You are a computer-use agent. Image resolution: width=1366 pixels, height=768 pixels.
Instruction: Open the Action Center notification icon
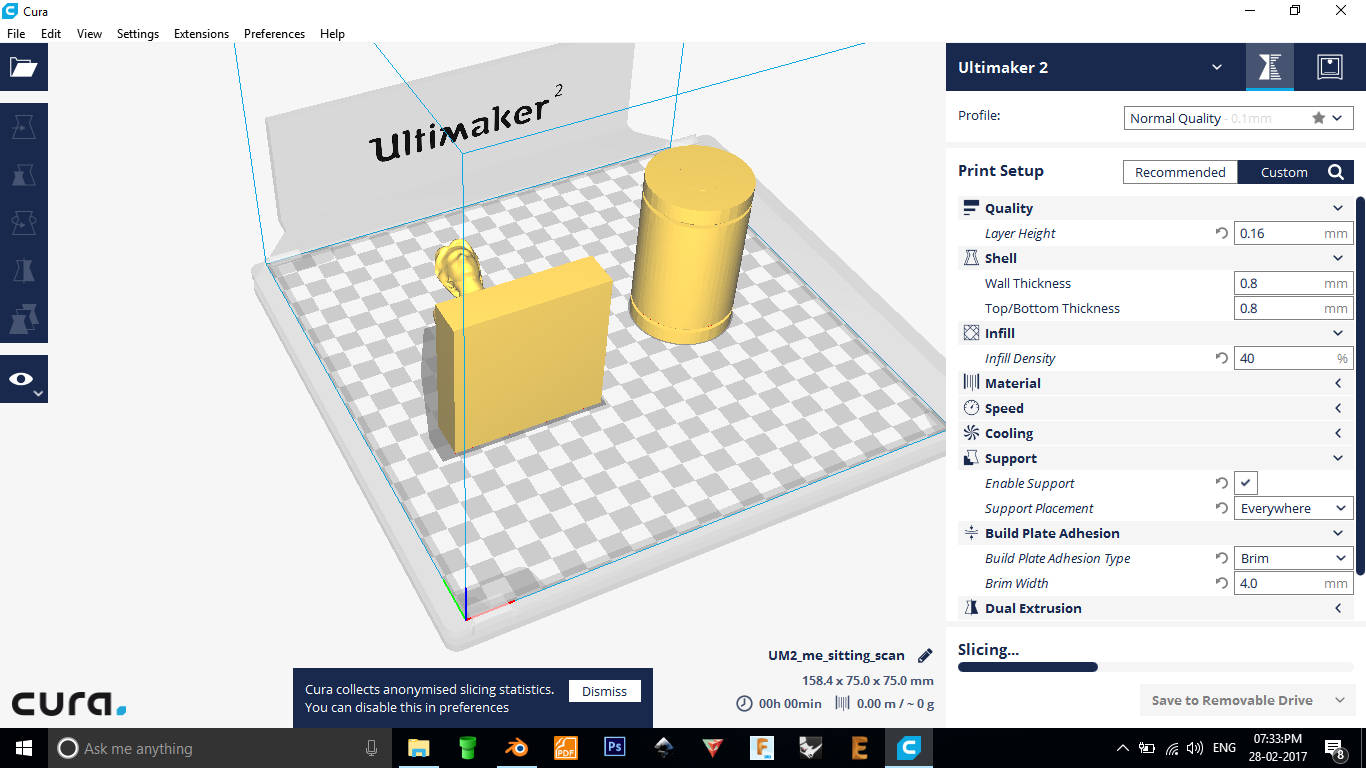click(1334, 748)
